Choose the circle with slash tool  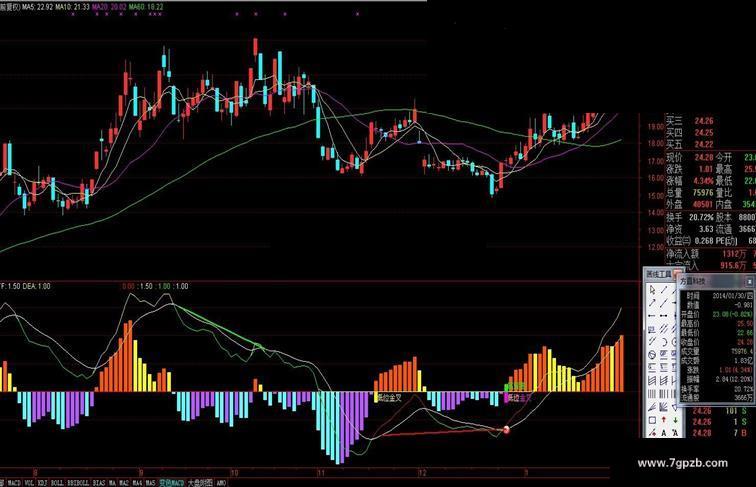[652, 354]
